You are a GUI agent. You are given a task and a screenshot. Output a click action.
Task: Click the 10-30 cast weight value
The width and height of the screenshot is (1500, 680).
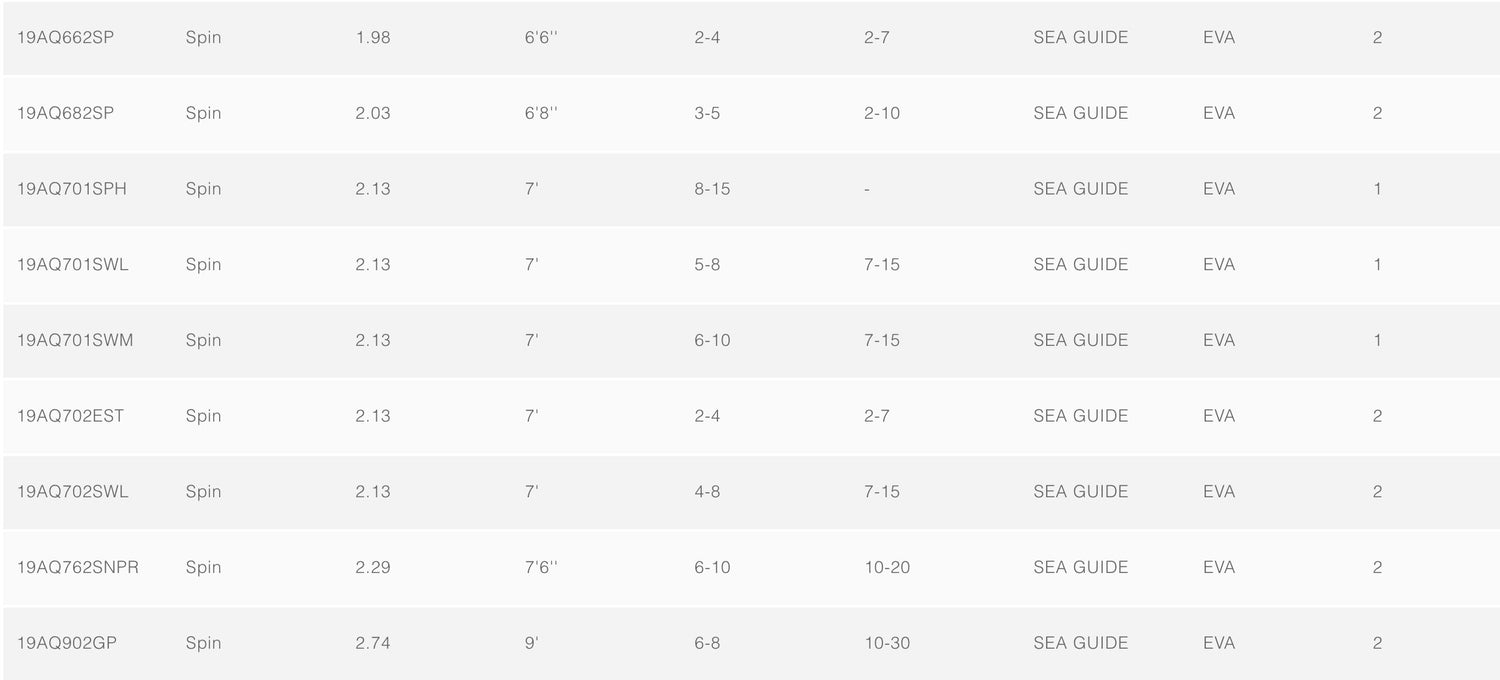pyautogui.click(x=887, y=643)
